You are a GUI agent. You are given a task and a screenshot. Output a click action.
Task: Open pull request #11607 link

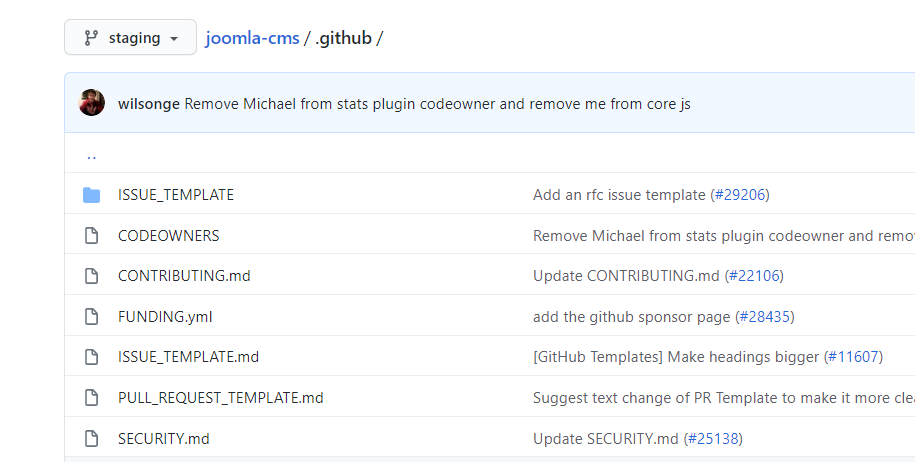tap(853, 357)
